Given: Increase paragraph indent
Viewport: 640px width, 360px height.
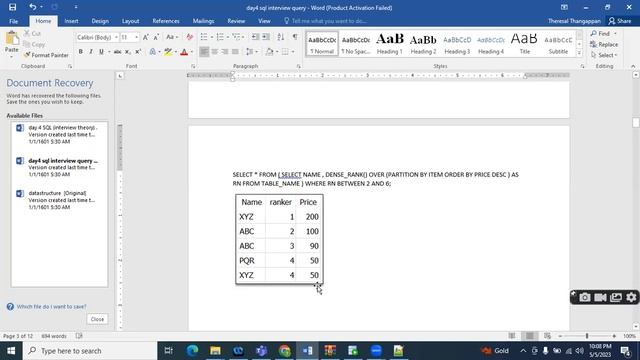Looking at the screenshot, I should click(266, 37).
